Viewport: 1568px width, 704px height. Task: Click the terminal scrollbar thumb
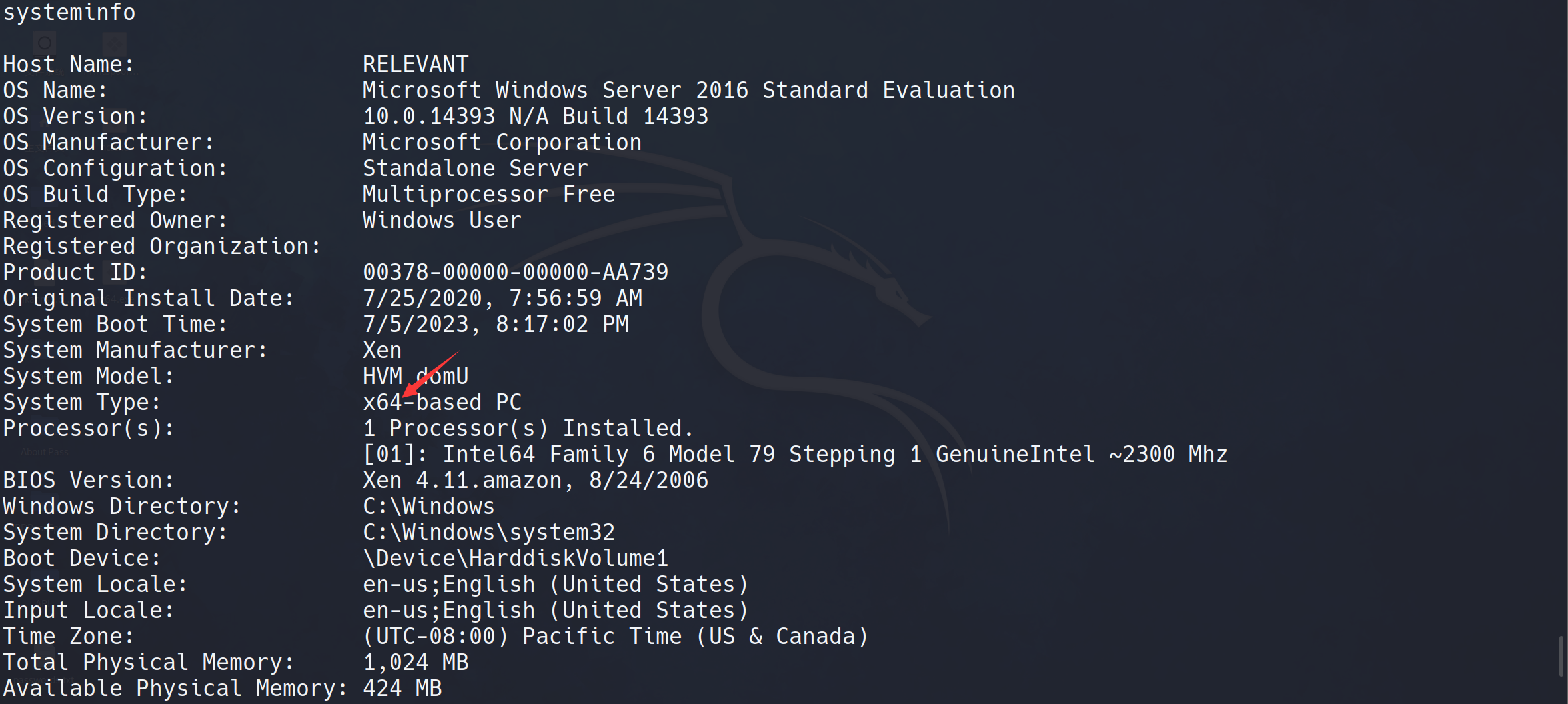pyautogui.click(x=1561, y=656)
